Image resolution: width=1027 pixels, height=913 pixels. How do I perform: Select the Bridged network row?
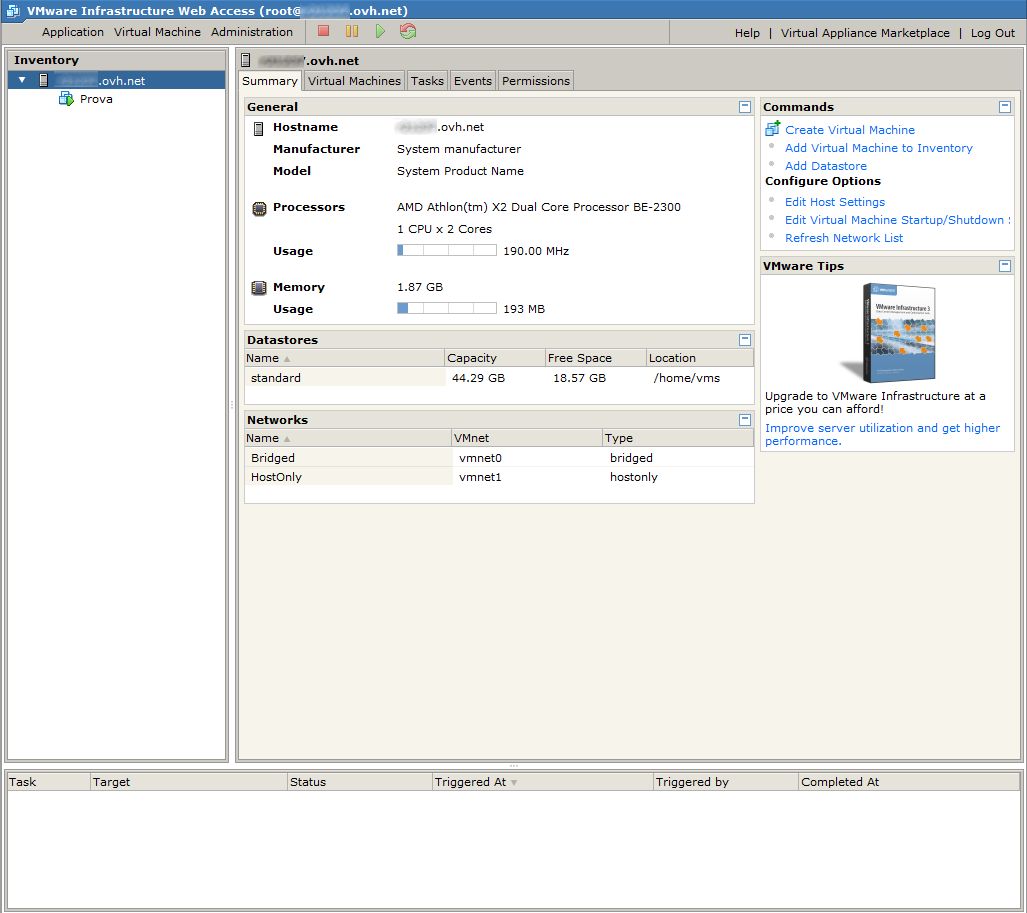pyautogui.click(x=498, y=458)
